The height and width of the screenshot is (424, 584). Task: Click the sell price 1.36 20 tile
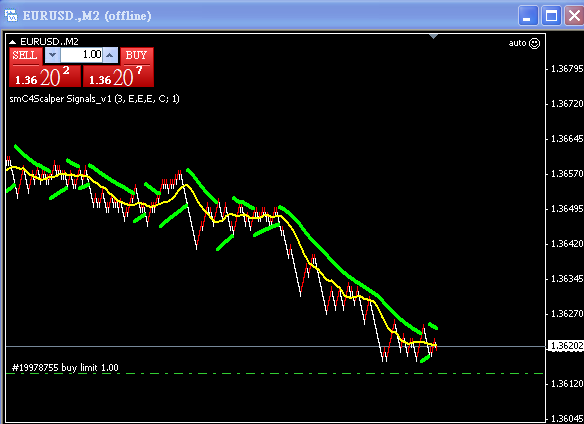click(45, 76)
